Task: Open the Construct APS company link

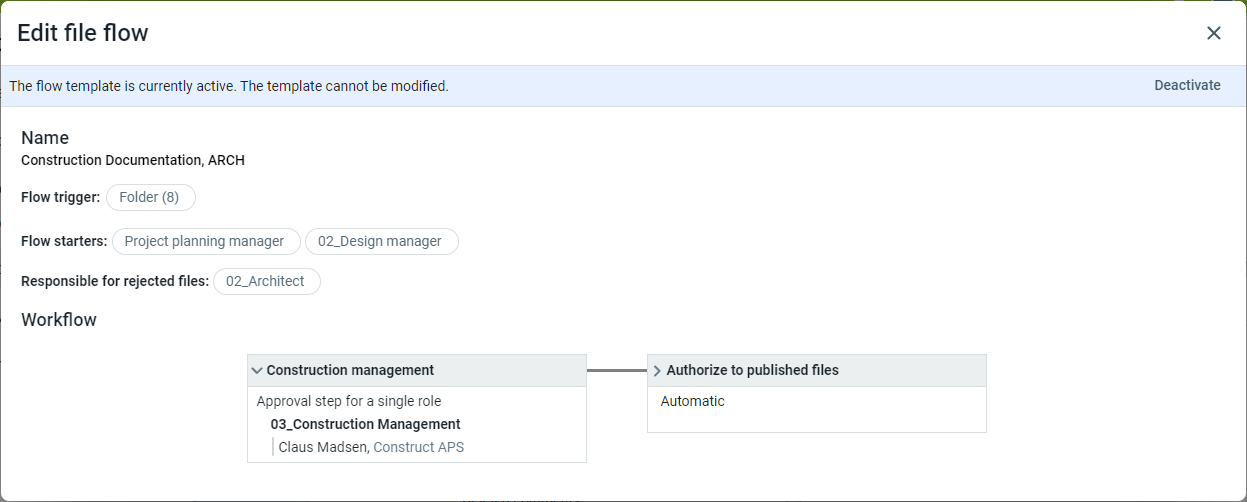Action: pos(418,447)
